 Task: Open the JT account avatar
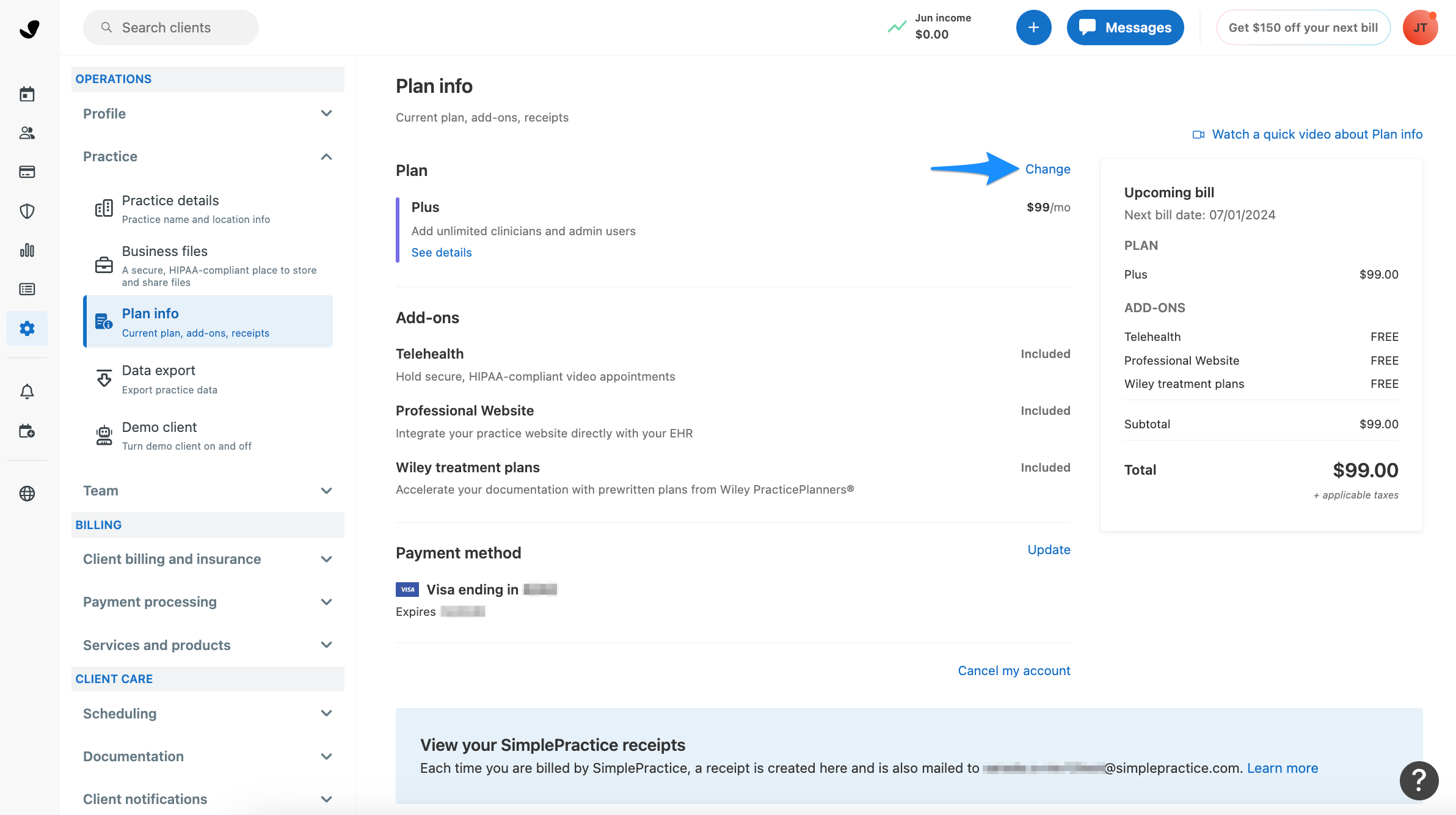[1420, 27]
